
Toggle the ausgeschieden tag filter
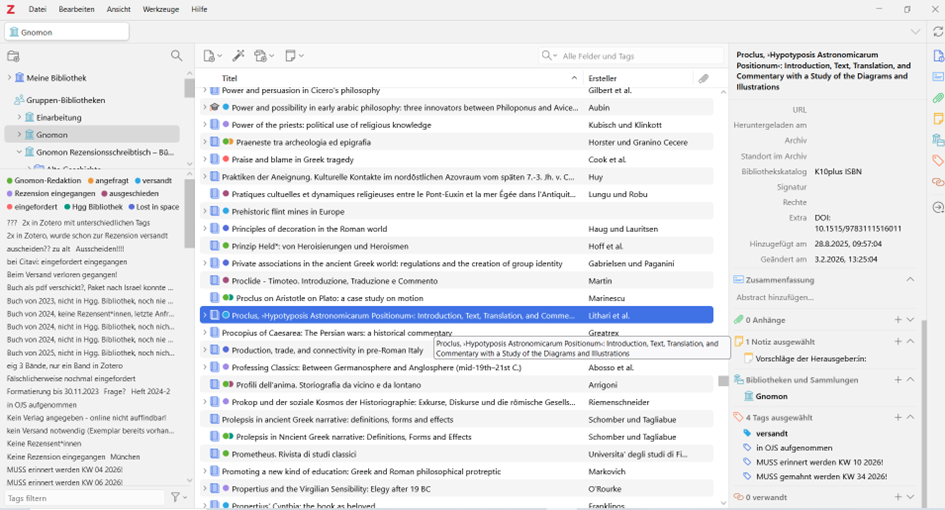click(x=130, y=194)
